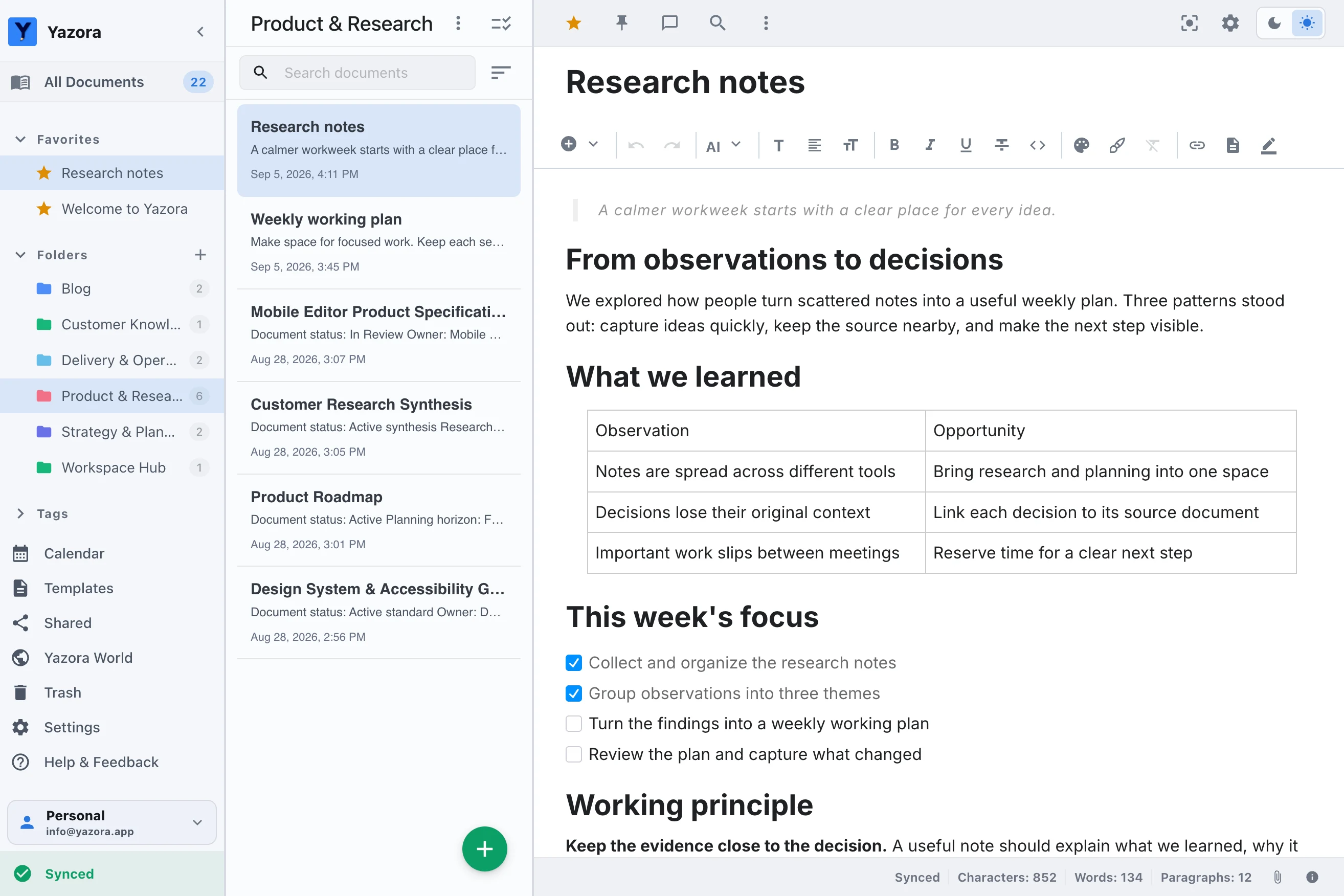Image resolution: width=1344 pixels, height=896 pixels.
Task: Open the Personal account switcher dropdown
Action: click(x=112, y=822)
